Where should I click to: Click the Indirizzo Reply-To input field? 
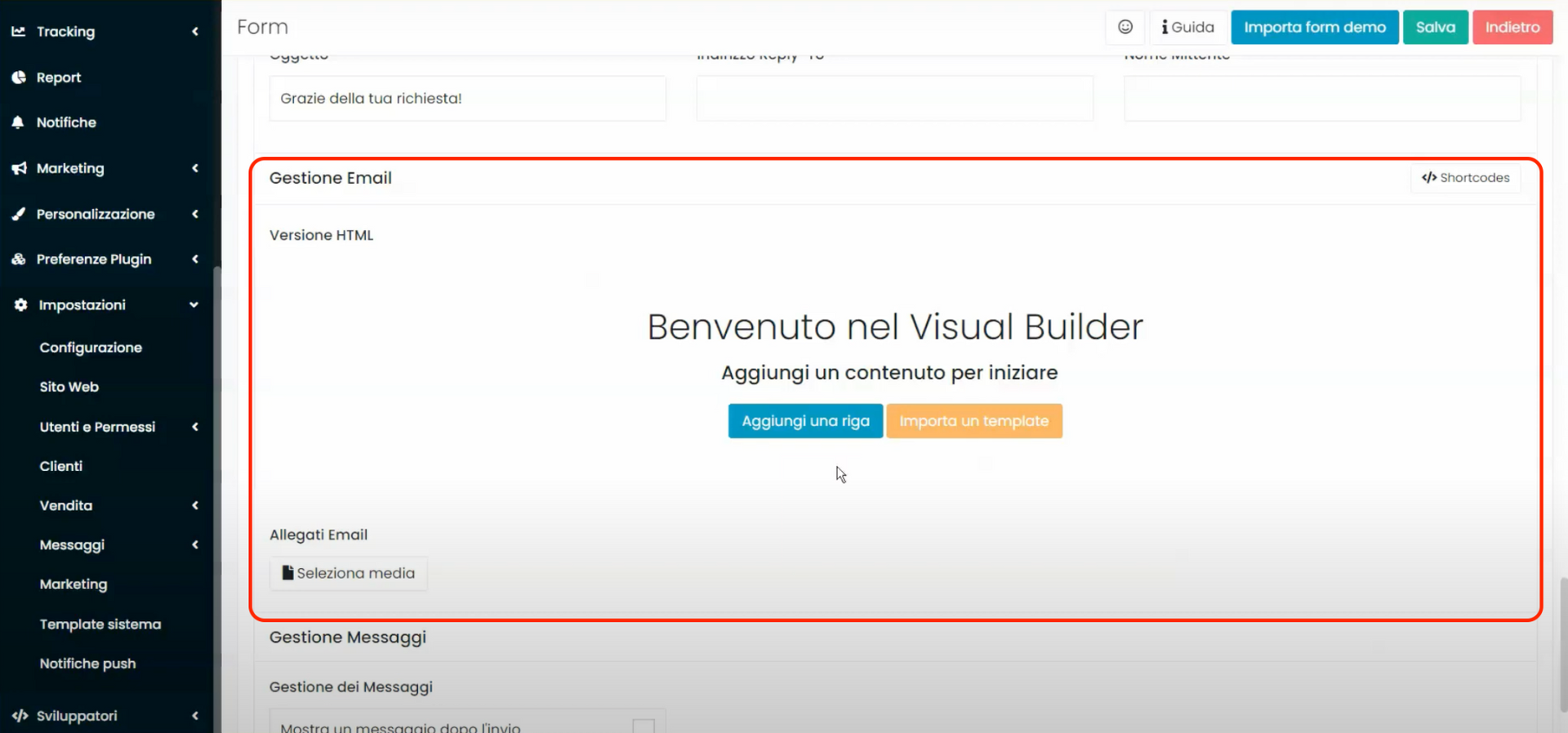coord(895,99)
